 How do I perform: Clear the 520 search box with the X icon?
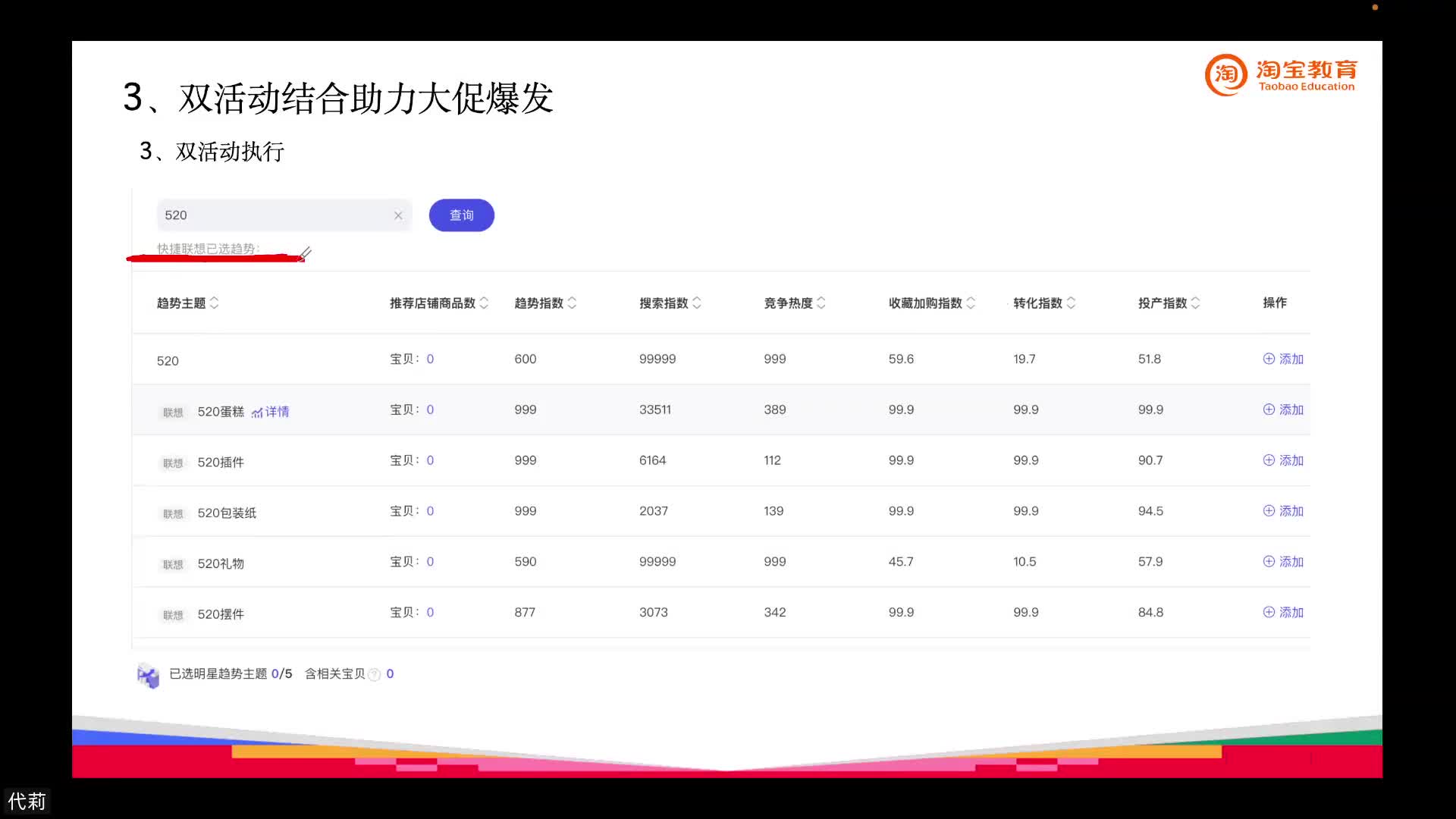click(398, 215)
